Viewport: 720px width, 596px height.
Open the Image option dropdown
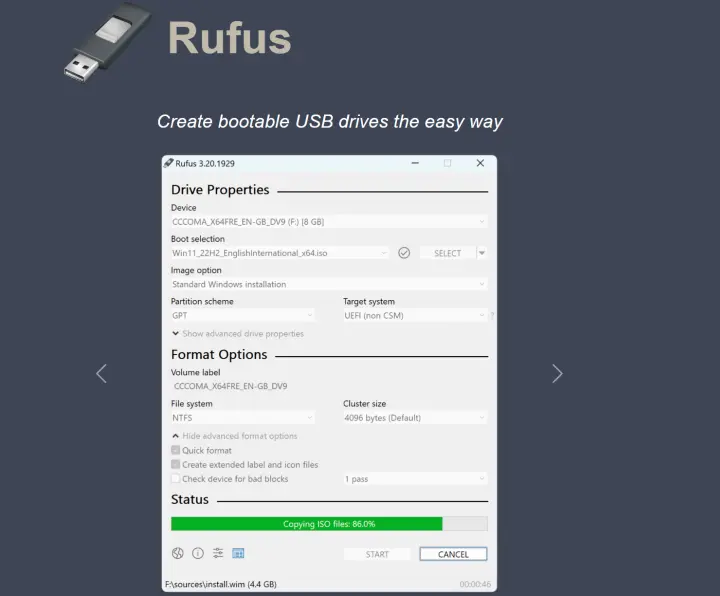pyautogui.click(x=329, y=284)
